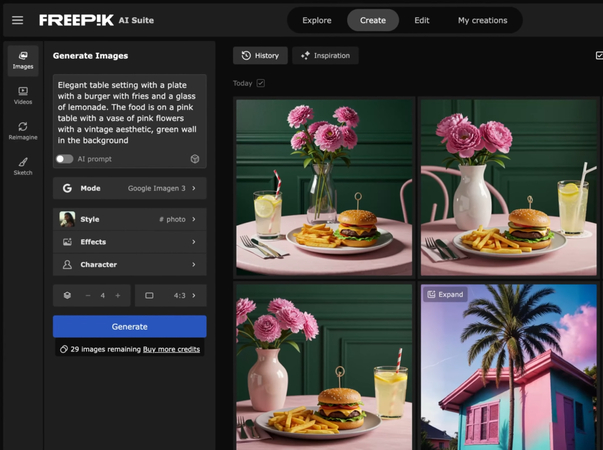Screen dimensions: 603x450
Task: Toggle the Today selection checkbox
Action: 261,83
